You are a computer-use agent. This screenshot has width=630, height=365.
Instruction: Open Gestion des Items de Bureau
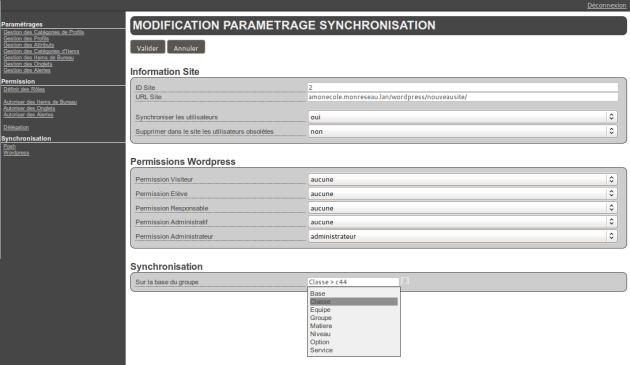tap(39, 57)
